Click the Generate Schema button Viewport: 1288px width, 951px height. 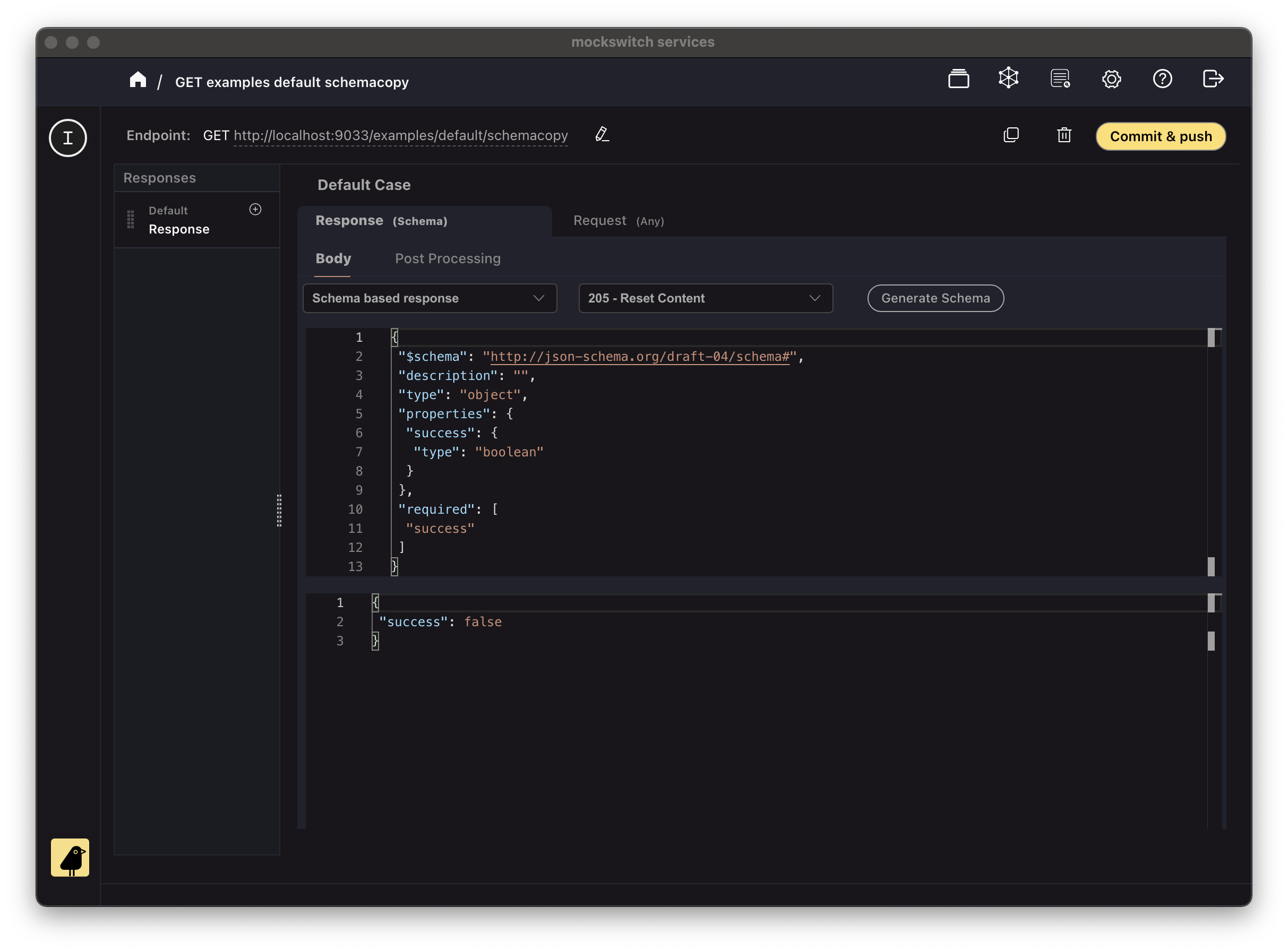tap(935, 298)
